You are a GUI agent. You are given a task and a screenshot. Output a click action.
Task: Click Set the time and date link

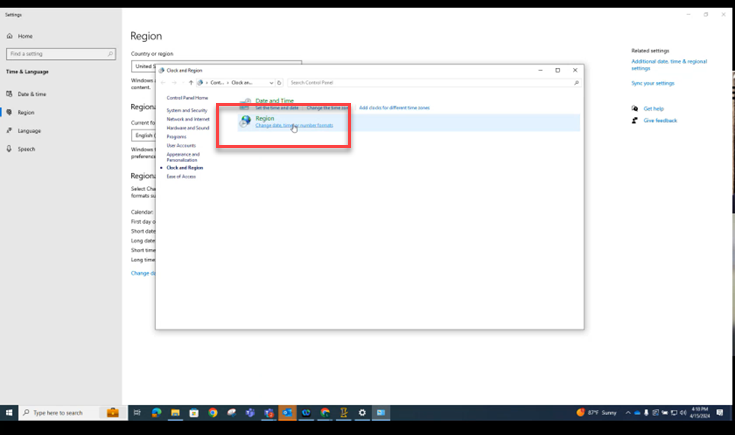277,108
